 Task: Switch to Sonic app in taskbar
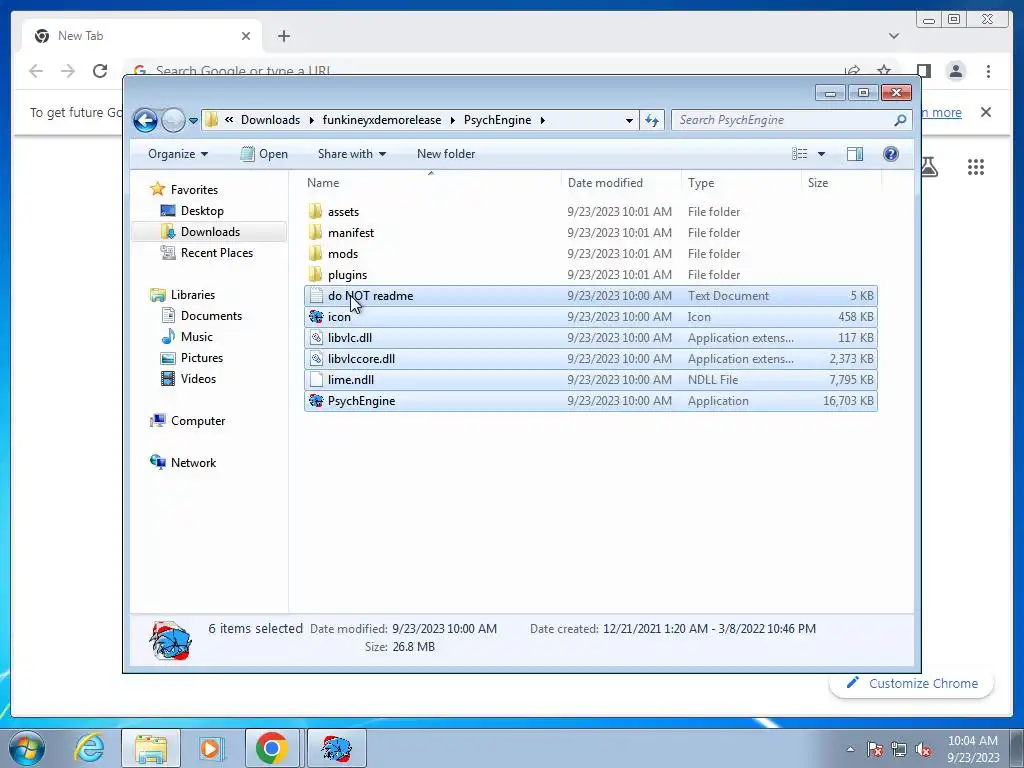(x=336, y=748)
